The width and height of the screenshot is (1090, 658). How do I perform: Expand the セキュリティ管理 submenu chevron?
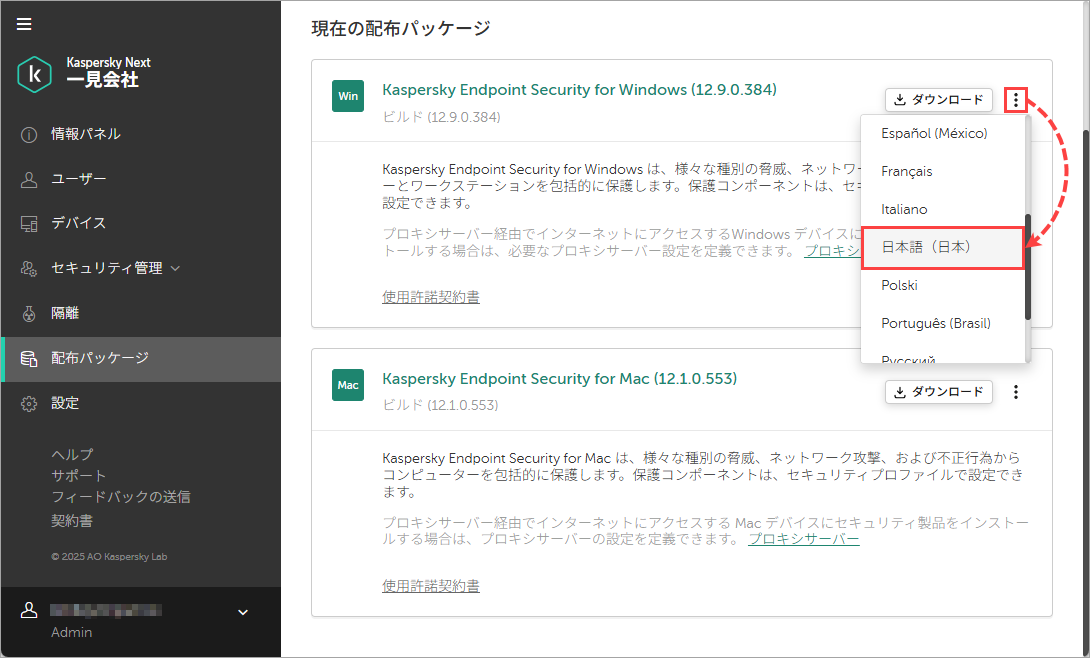pos(175,268)
